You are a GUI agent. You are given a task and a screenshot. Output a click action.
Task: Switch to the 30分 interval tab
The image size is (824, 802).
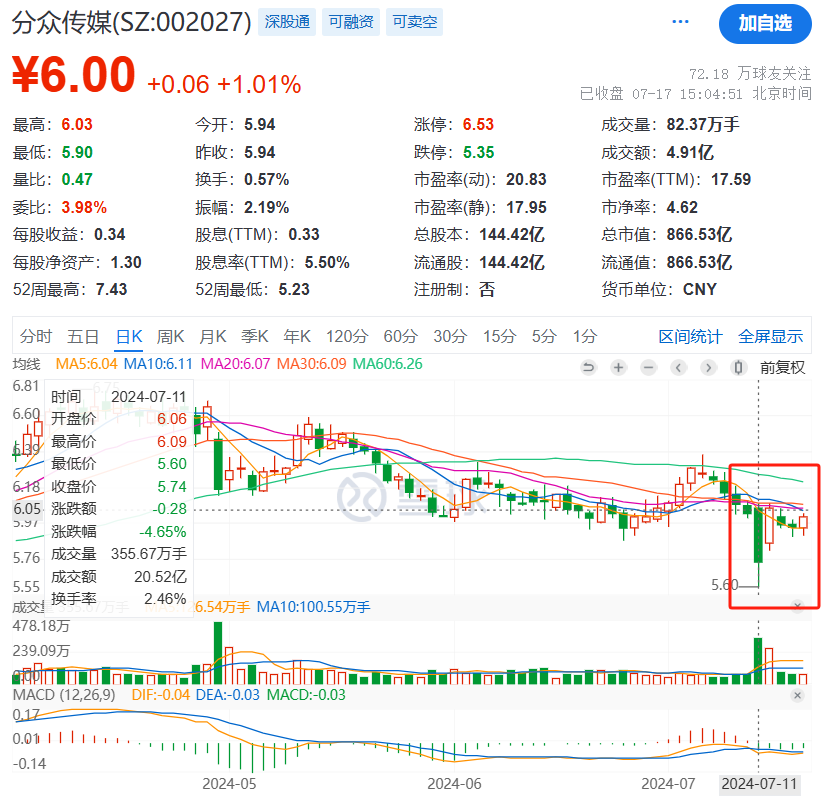tap(450, 336)
